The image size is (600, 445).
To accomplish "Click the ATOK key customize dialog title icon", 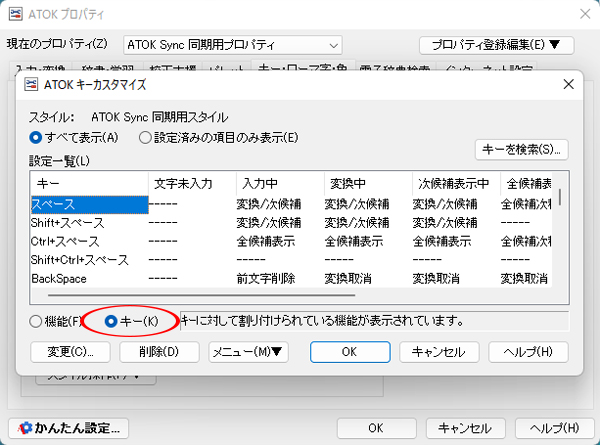I will click(31, 84).
